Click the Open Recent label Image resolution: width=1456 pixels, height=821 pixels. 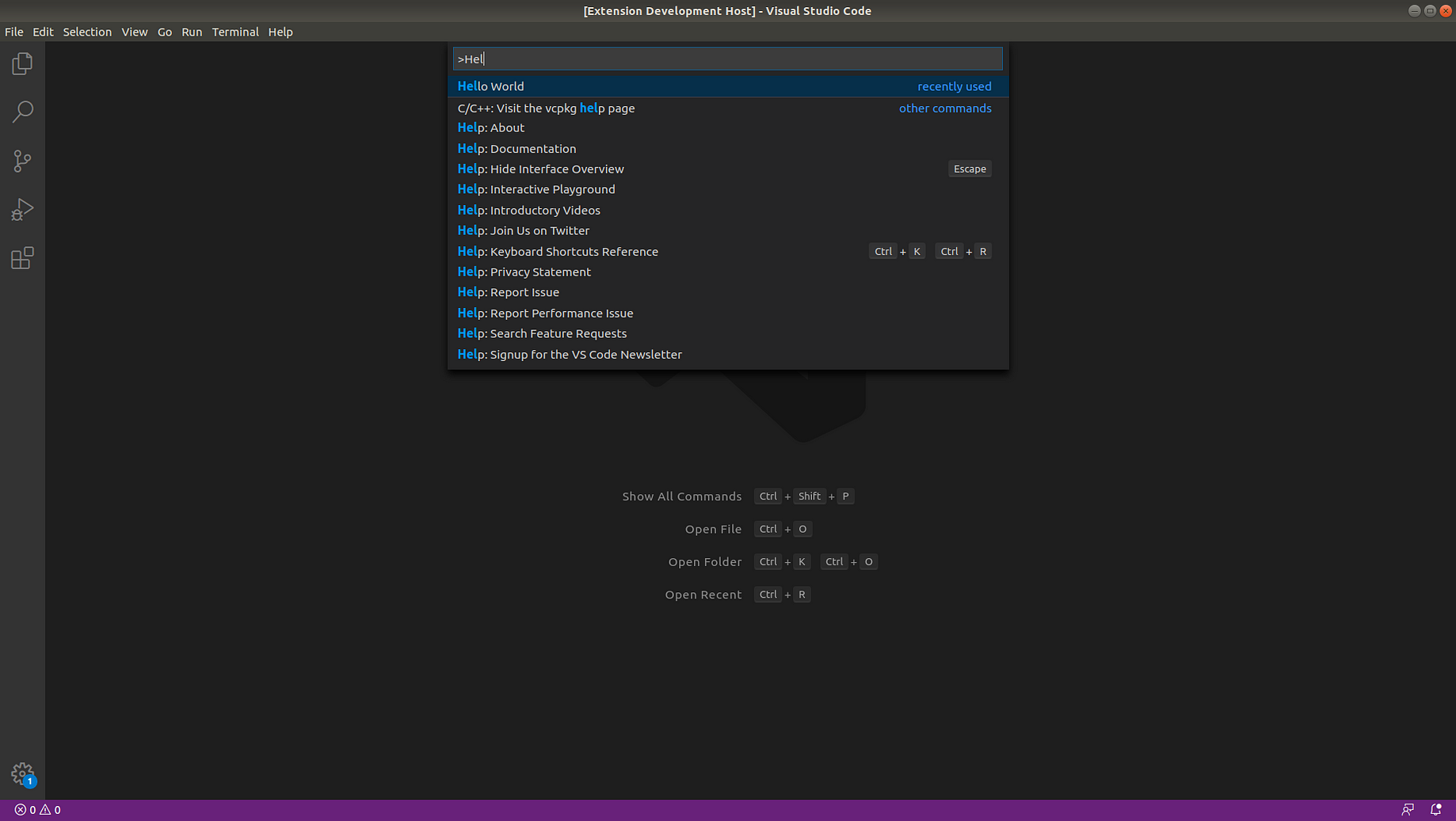pos(703,595)
